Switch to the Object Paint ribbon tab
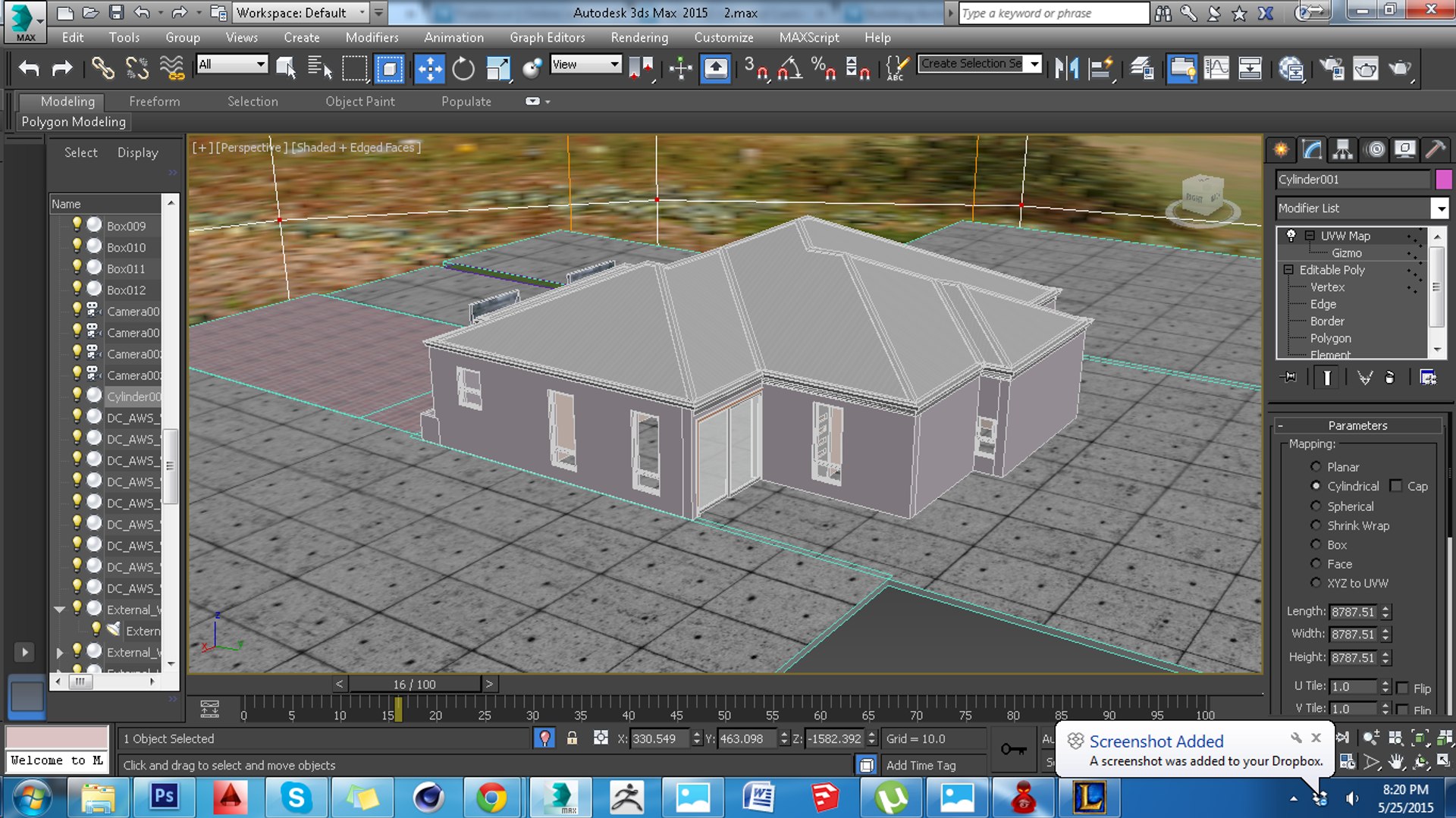Screen dimensions: 1456x818 tap(360, 102)
